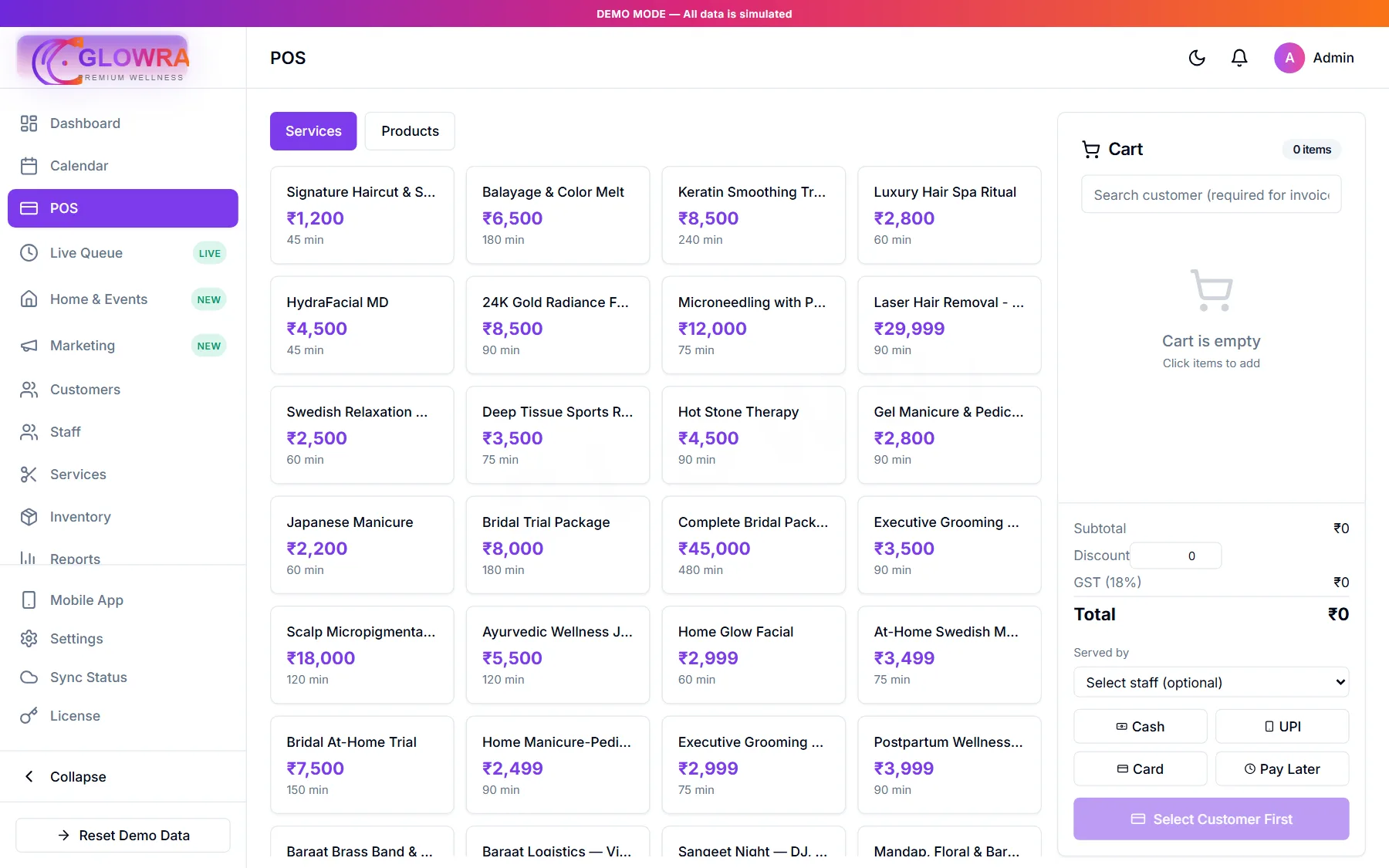The image size is (1389, 868).
Task: Choose Cash payment method
Action: [x=1141, y=727]
